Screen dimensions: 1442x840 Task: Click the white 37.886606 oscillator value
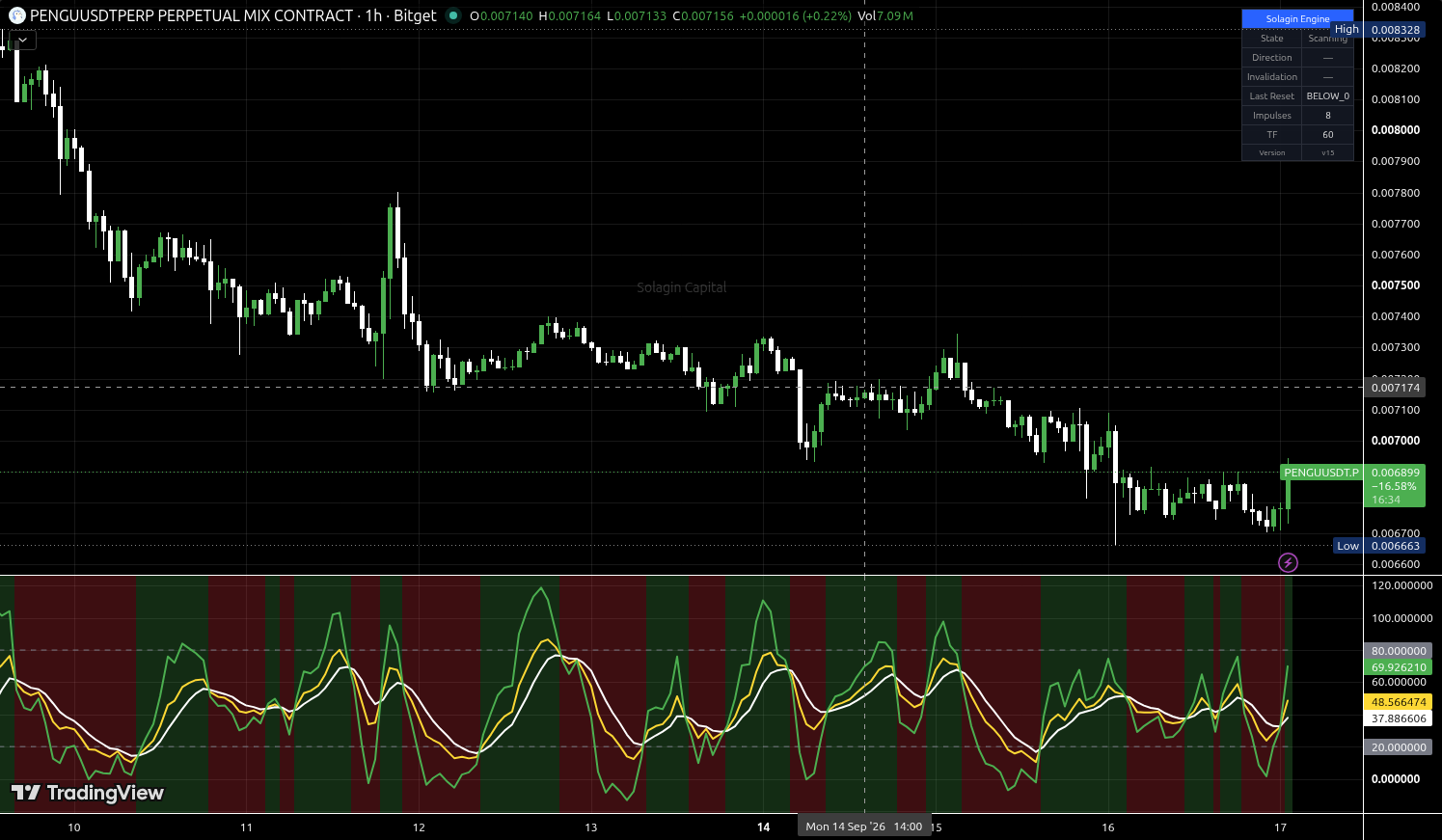(x=1398, y=718)
